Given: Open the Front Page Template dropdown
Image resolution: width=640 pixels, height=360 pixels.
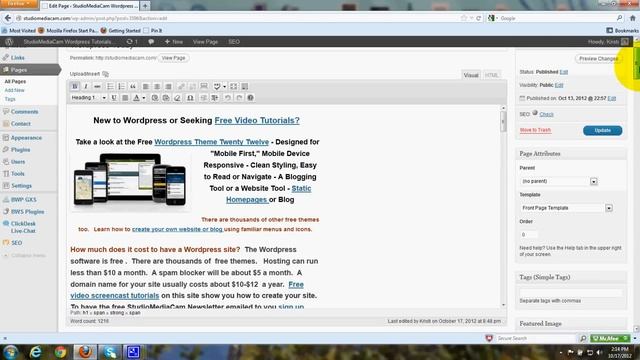Looking at the screenshot, I should [x=567, y=208].
